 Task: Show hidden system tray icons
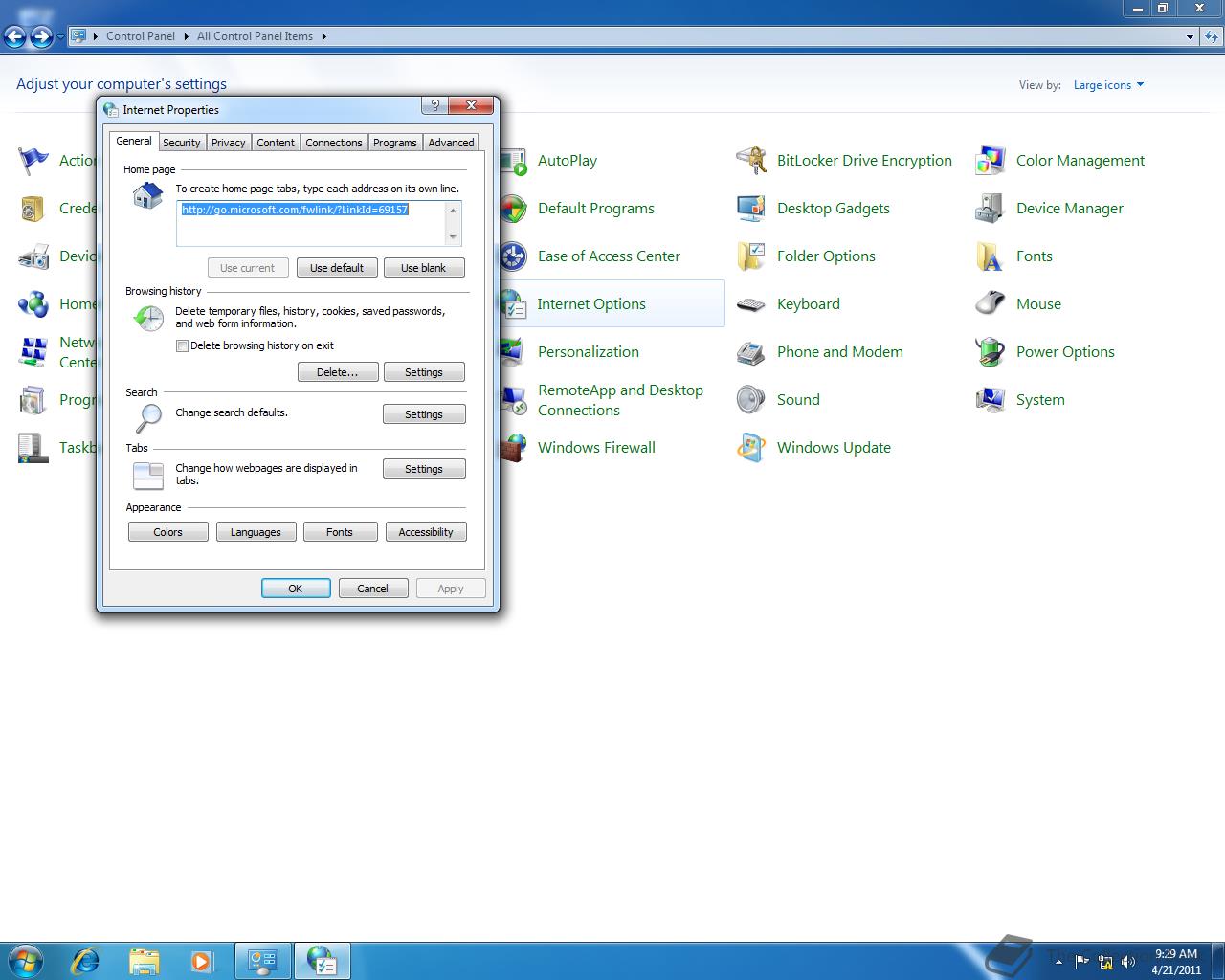1058,962
